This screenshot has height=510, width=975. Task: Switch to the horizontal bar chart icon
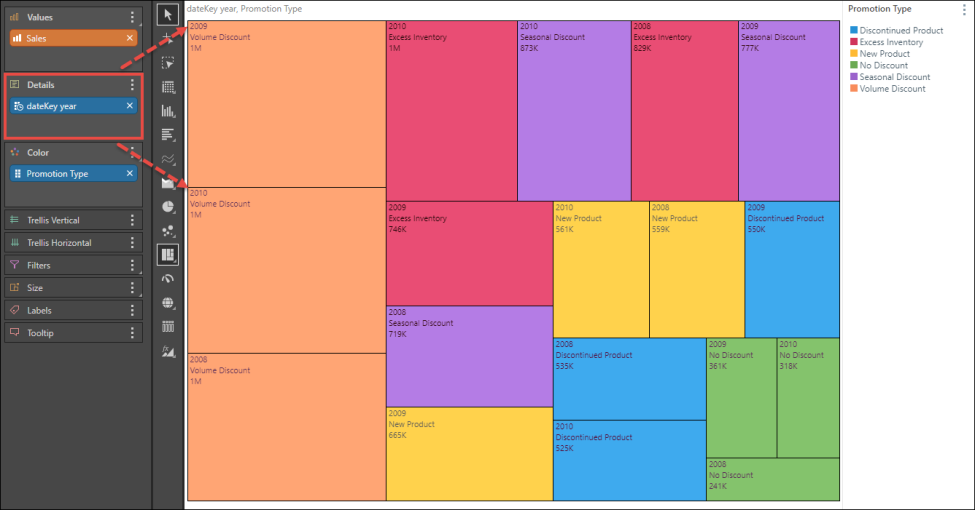coord(168,134)
